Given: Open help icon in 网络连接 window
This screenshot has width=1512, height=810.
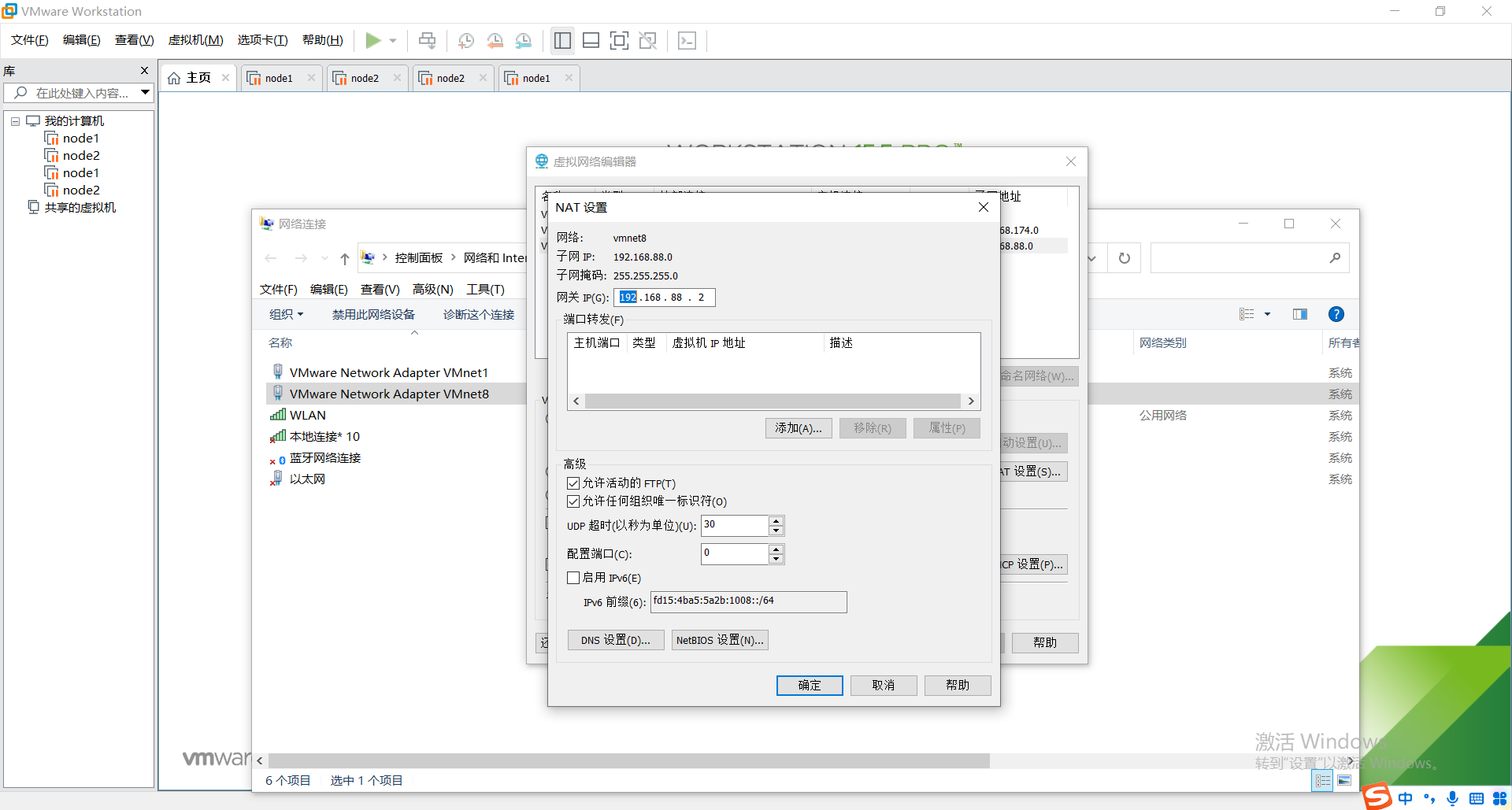Looking at the screenshot, I should coord(1336,315).
